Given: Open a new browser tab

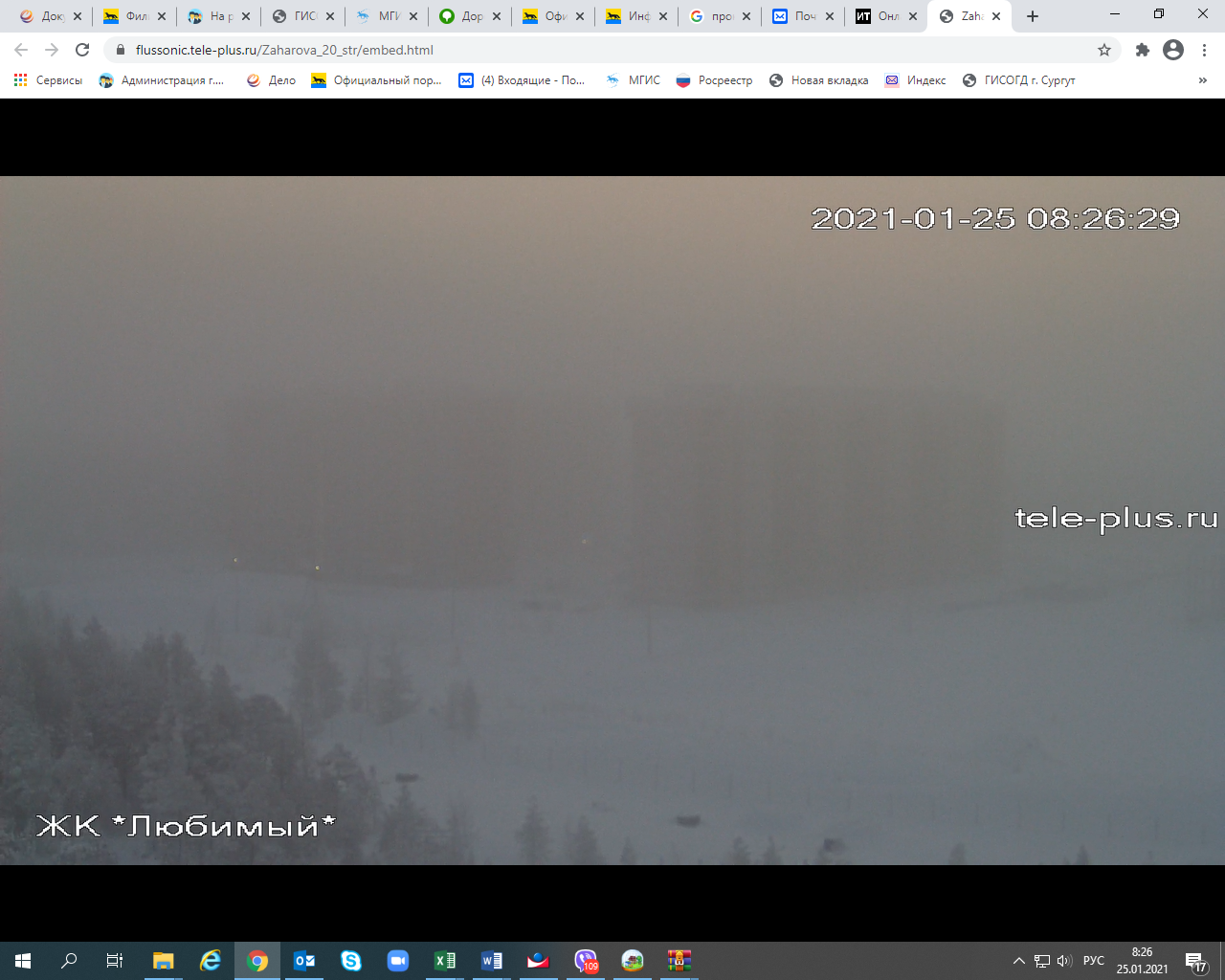Looking at the screenshot, I should pos(1033,16).
